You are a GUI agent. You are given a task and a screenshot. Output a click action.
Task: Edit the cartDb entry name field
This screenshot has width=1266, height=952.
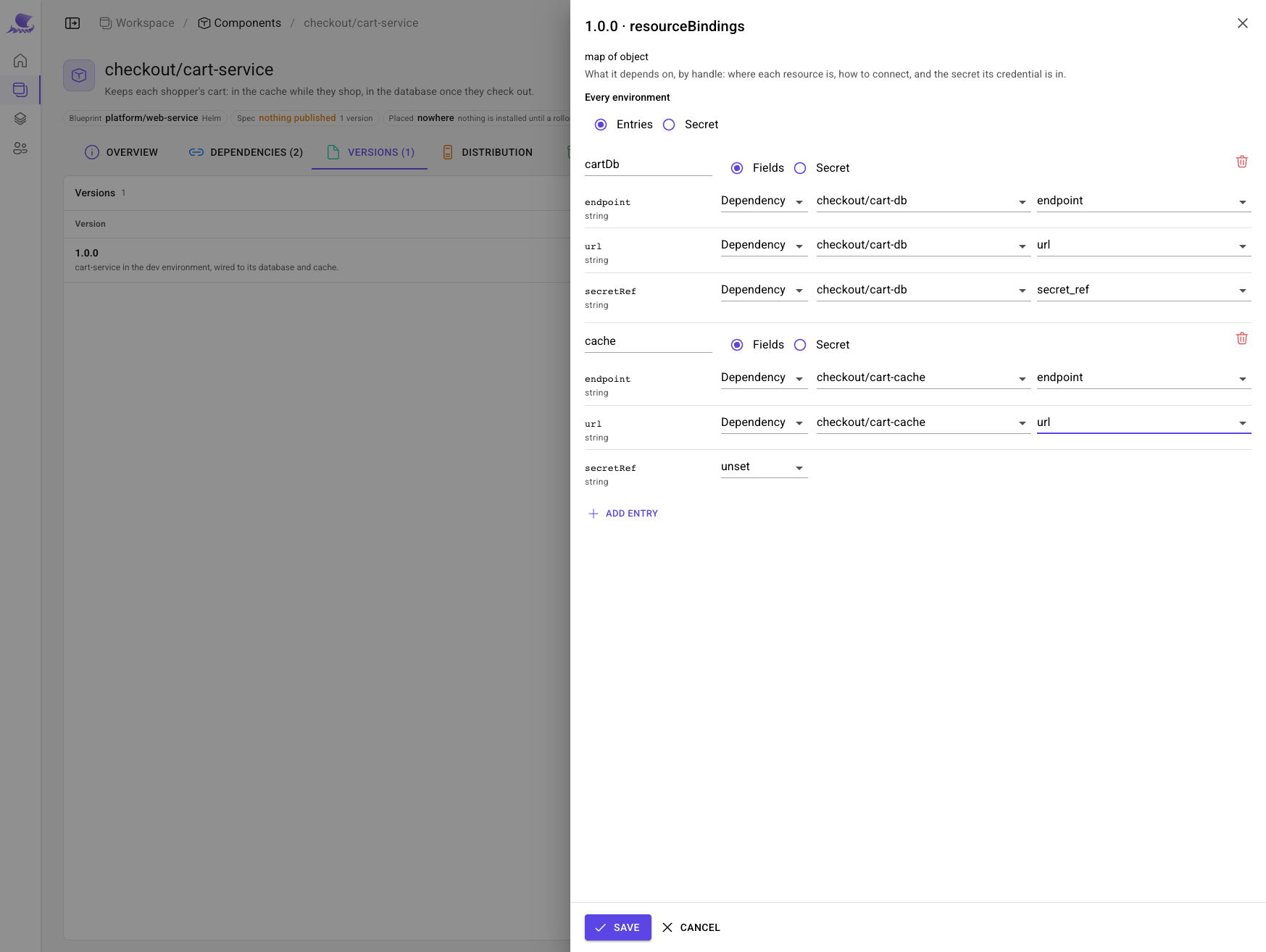pyautogui.click(x=648, y=164)
